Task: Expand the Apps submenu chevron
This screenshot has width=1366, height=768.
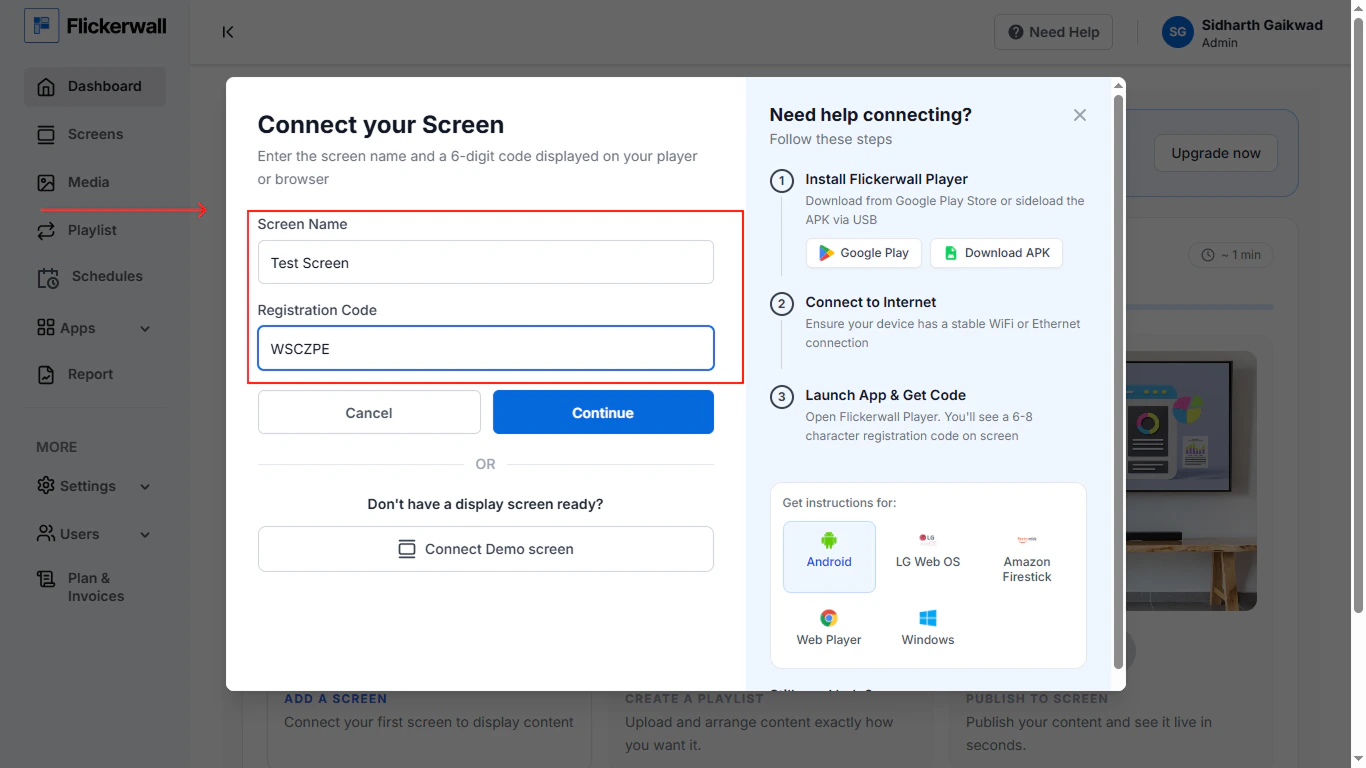Action: pyautogui.click(x=145, y=329)
